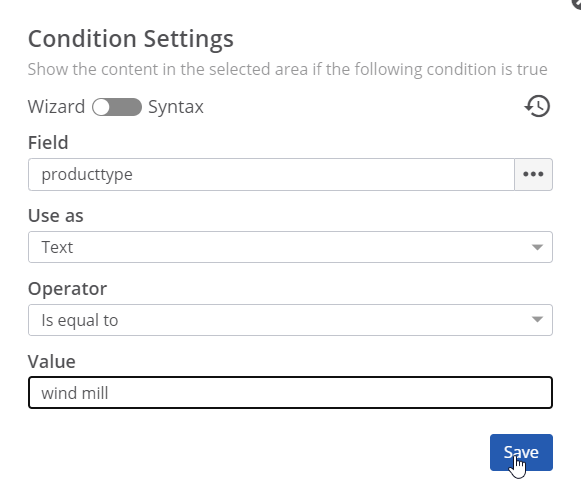Click the condition description subtitle text
The height and width of the screenshot is (490, 581).
[288, 69]
